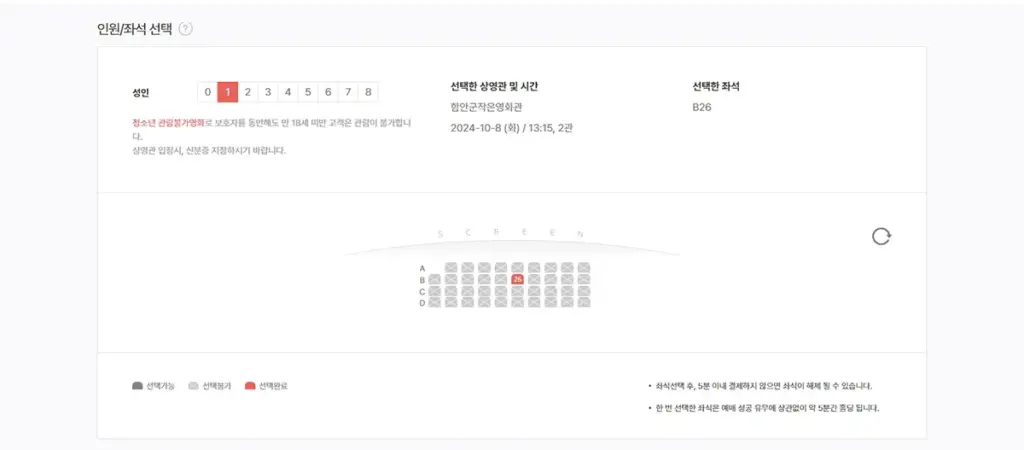Pick the leftmost seat in row C
This screenshot has width=1024, height=450.
(435, 291)
